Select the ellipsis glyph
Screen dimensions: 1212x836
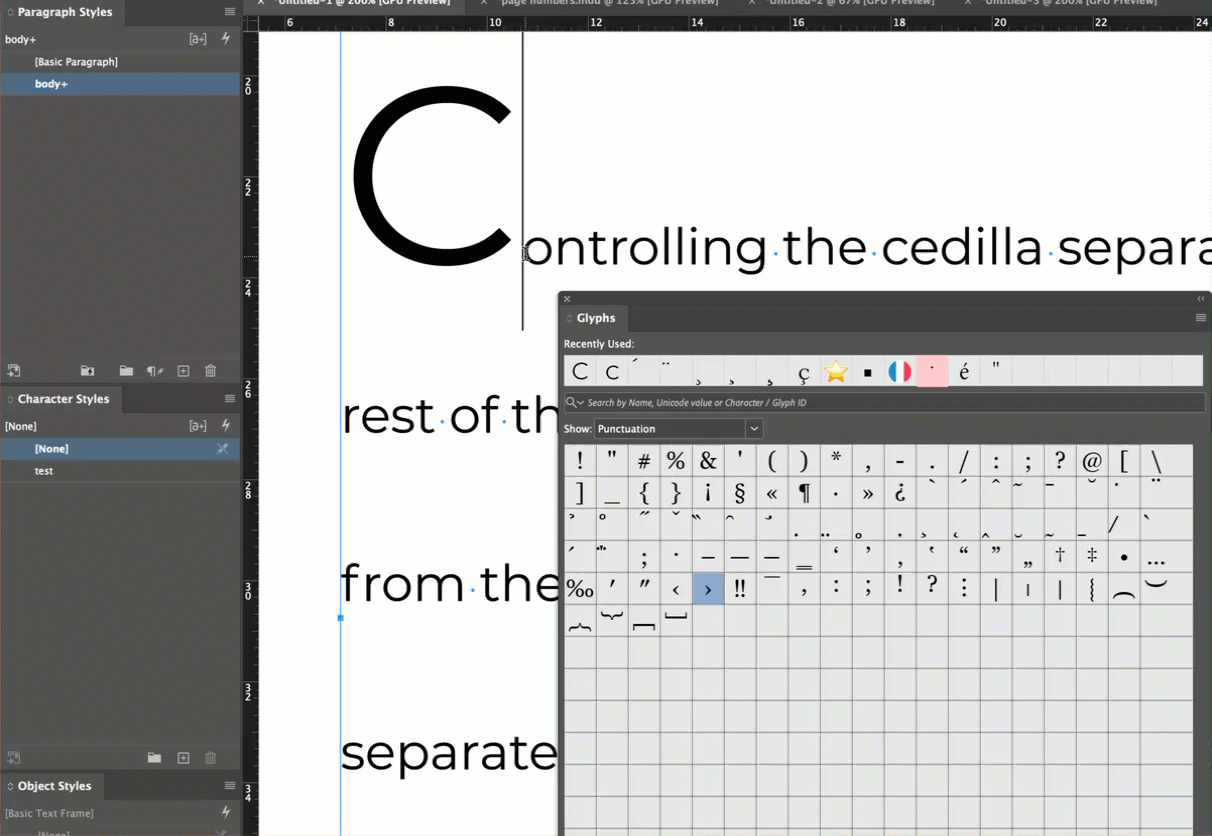pos(1156,557)
